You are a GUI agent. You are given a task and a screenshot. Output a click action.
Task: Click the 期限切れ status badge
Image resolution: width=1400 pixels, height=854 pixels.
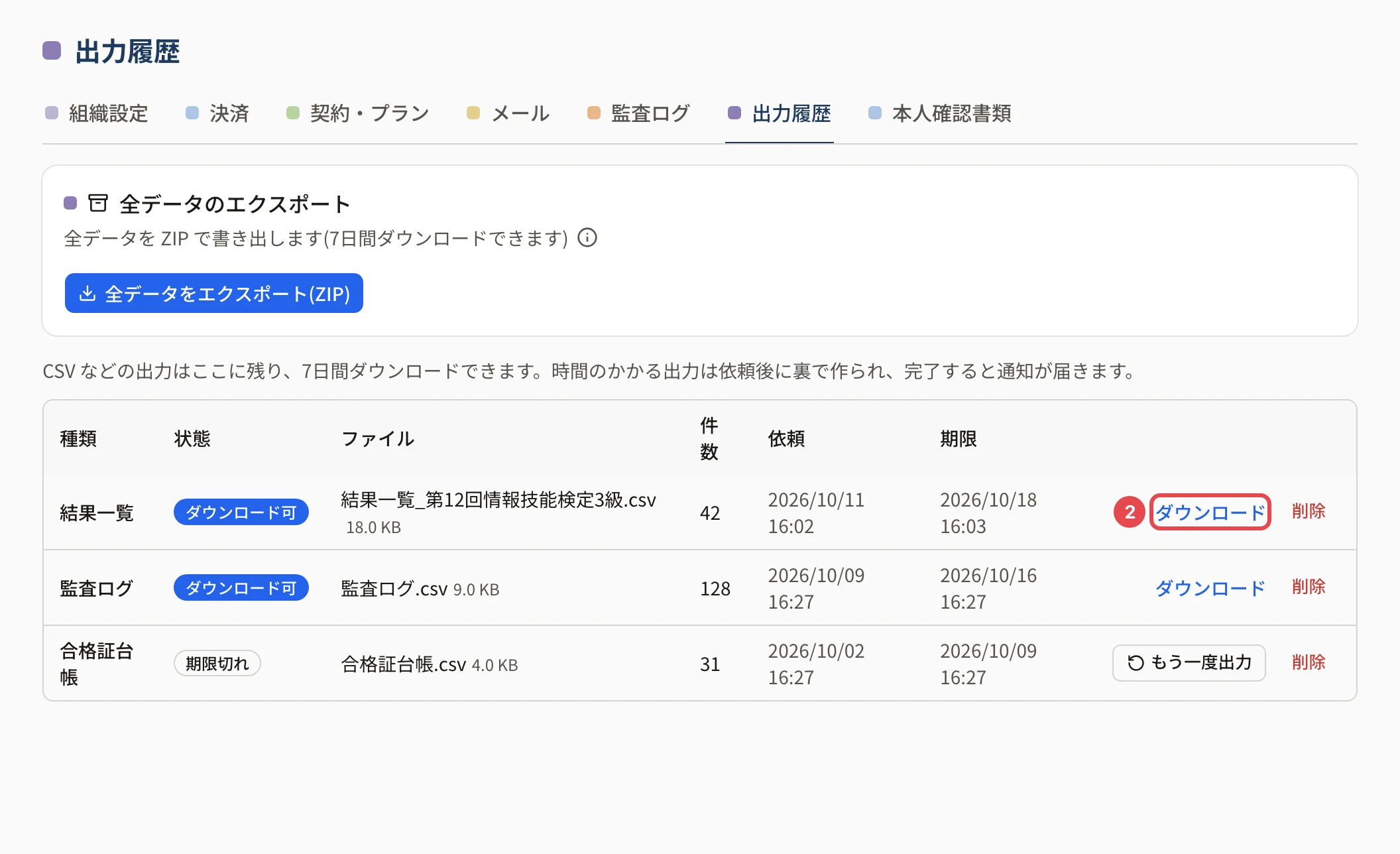pos(217,663)
